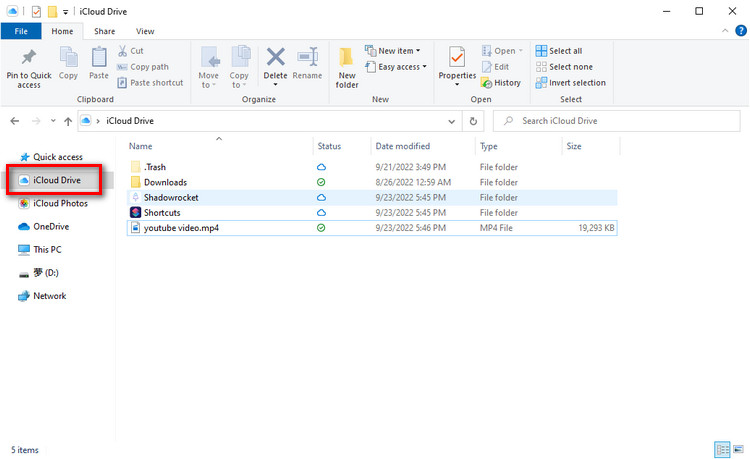
Task: Create a New folder
Action: pyautogui.click(x=347, y=67)
